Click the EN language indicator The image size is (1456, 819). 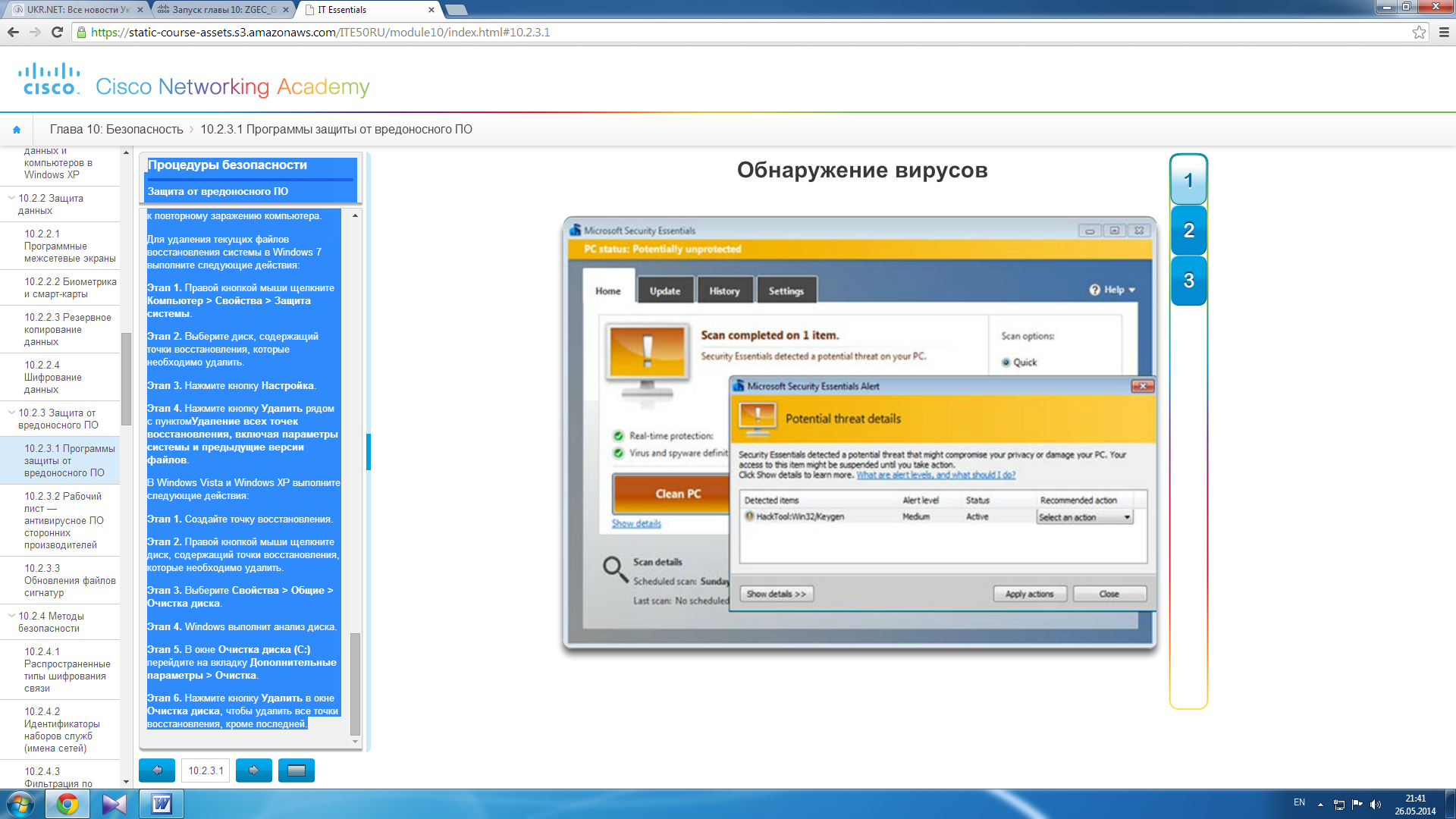coord(1299,802)
